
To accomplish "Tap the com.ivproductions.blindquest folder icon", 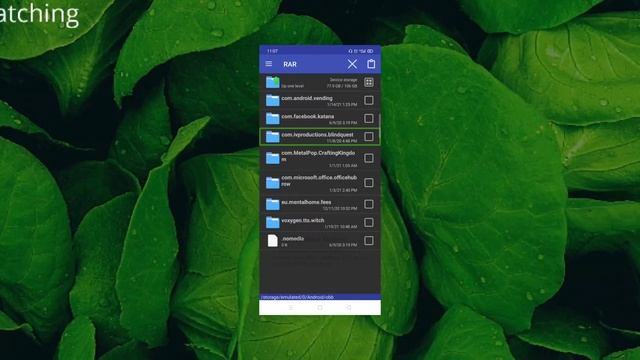I will (x=273, y=137).
